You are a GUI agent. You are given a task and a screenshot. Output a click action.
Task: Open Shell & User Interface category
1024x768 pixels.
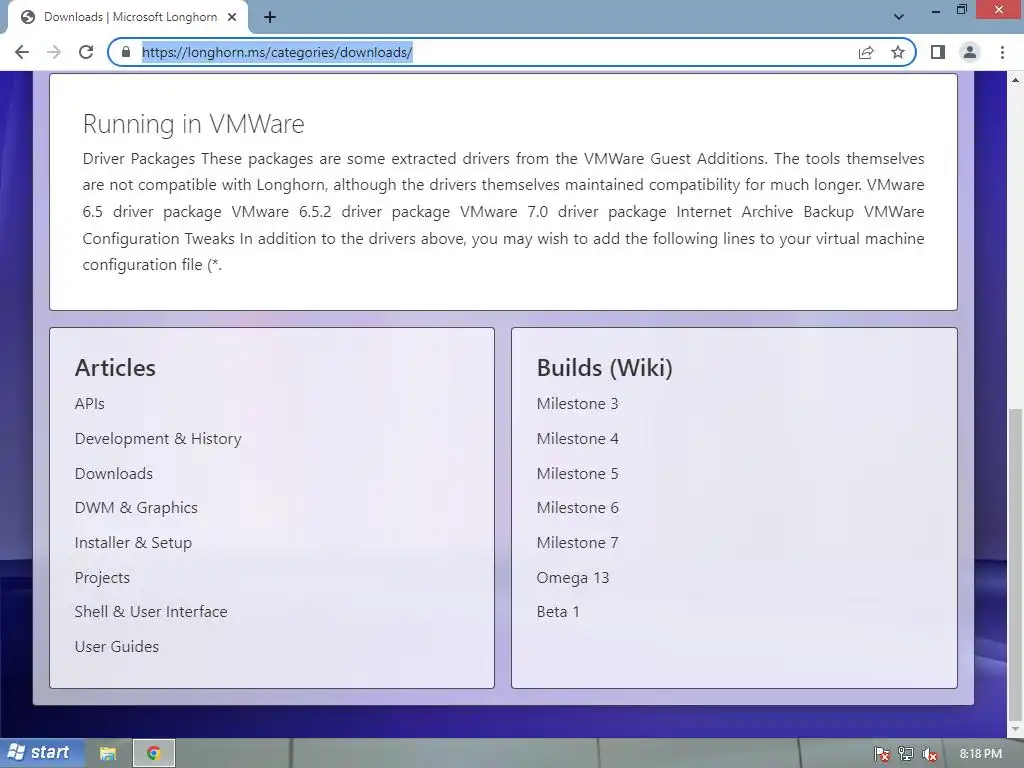click(x=151, y=612)
